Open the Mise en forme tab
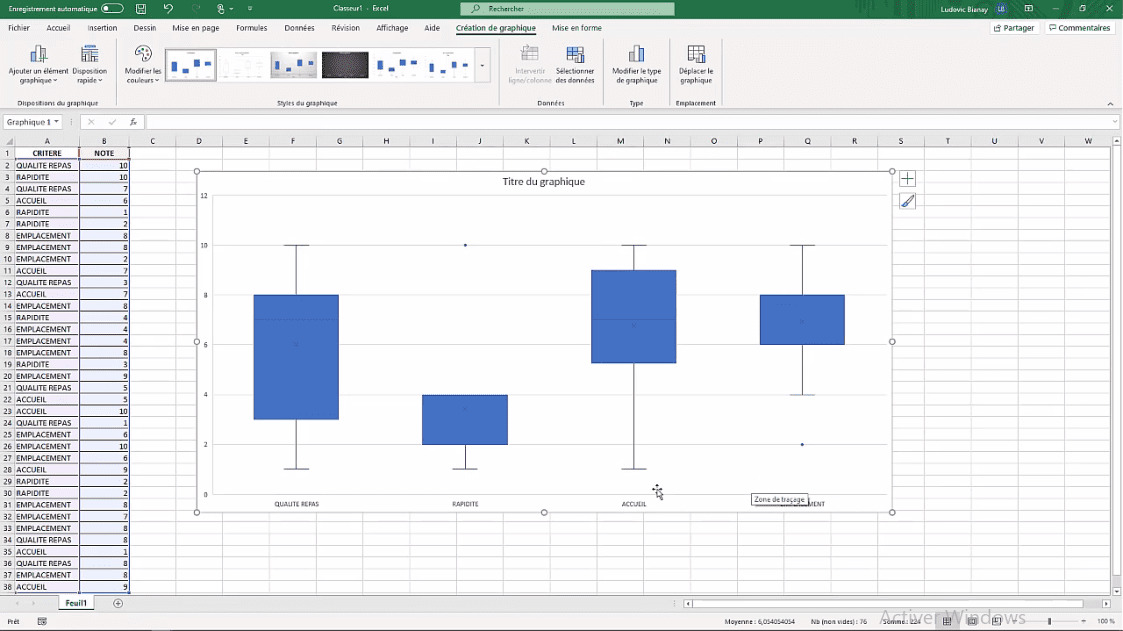The image size is (1123, 631). click(x=576, y=28)
